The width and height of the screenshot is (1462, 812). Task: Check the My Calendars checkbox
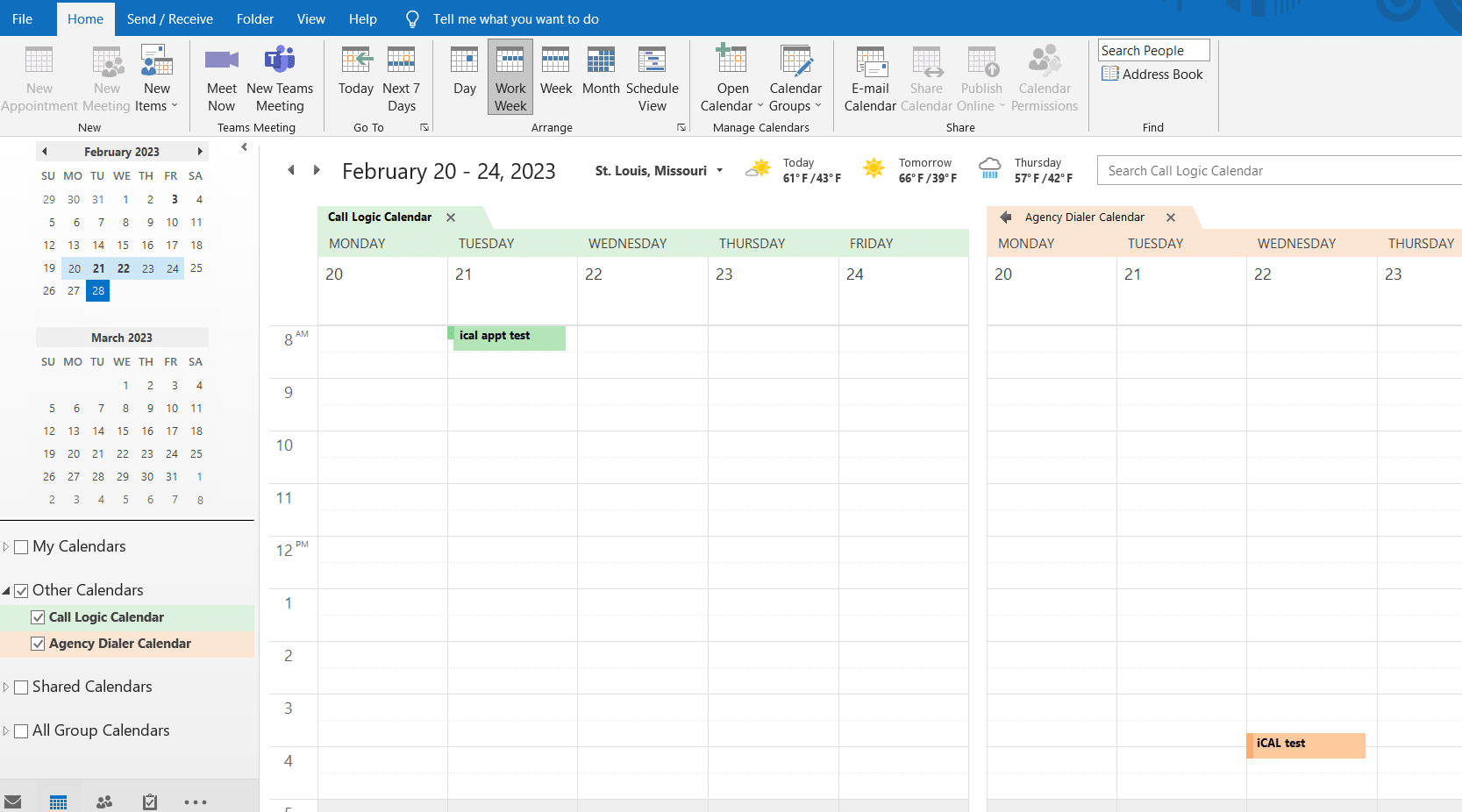[x=22, y=547]
